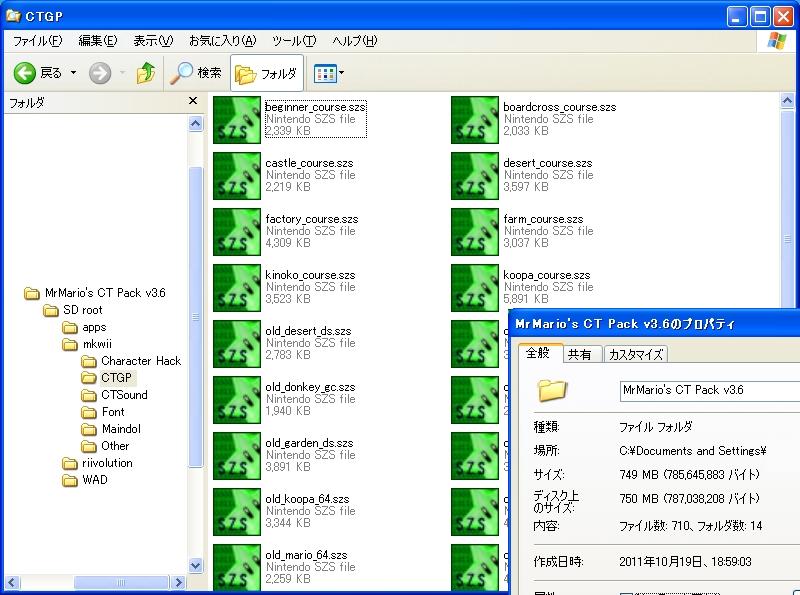Screen dimensions: 800x595
Task: Select the mkwii folder in tree
Action: pos(97,344)
